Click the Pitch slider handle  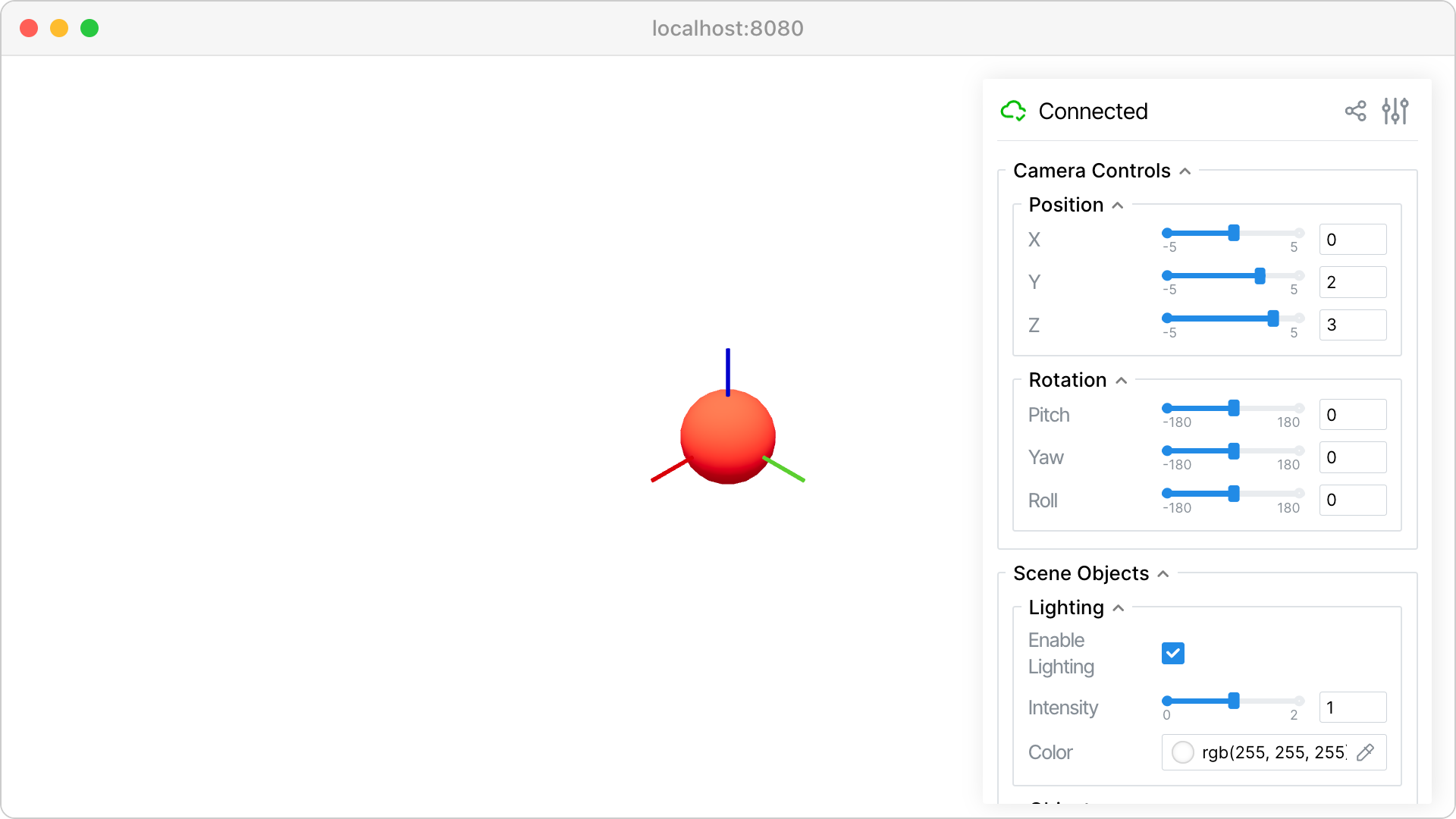1234,408
